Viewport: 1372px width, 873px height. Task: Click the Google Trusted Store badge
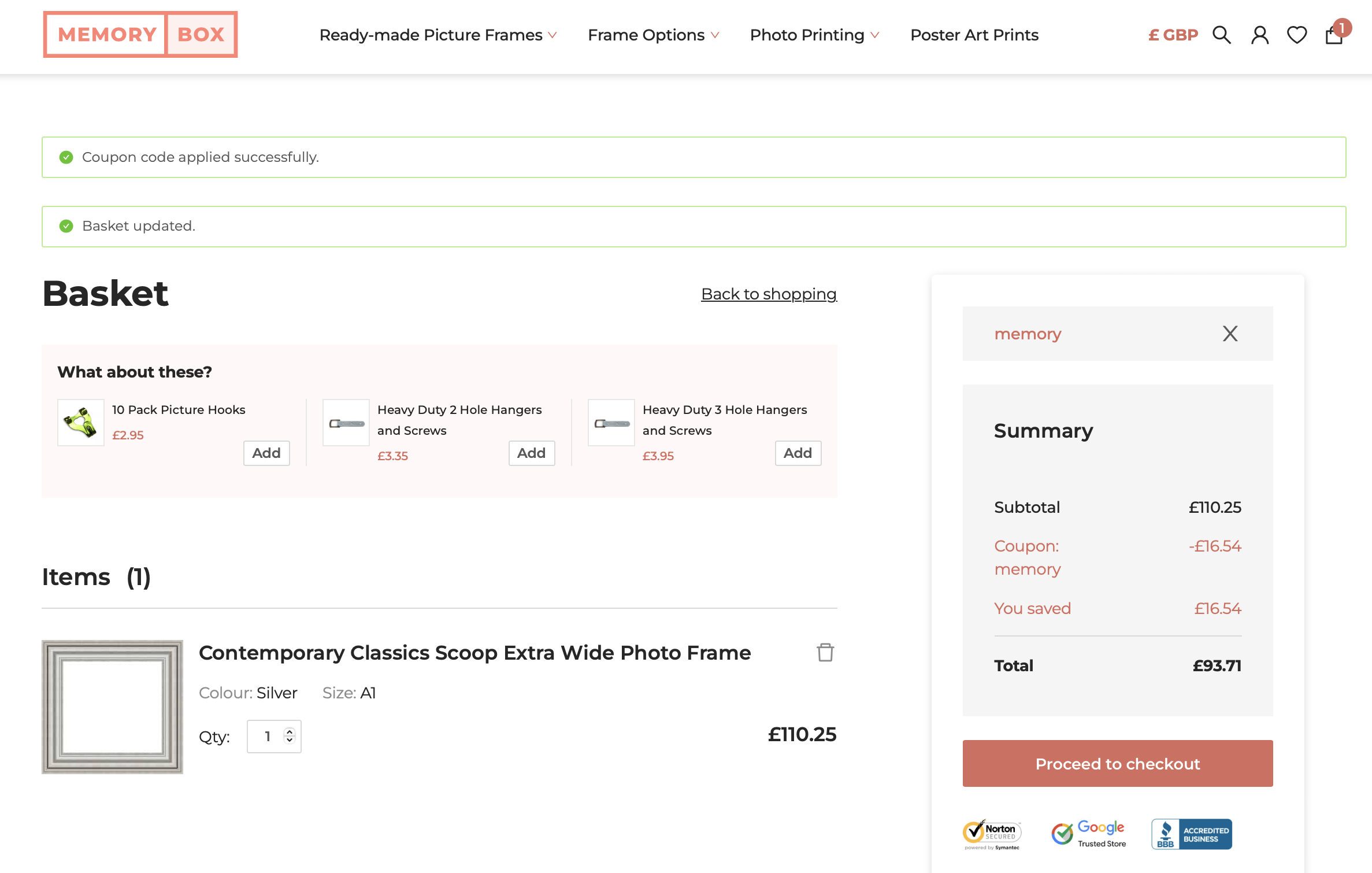(1088, 834)
